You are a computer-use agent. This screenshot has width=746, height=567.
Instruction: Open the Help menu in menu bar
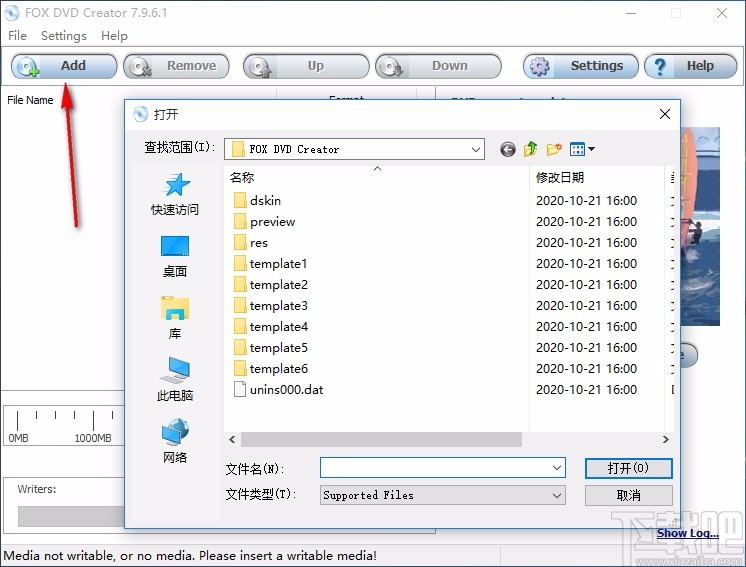point(114,36)
